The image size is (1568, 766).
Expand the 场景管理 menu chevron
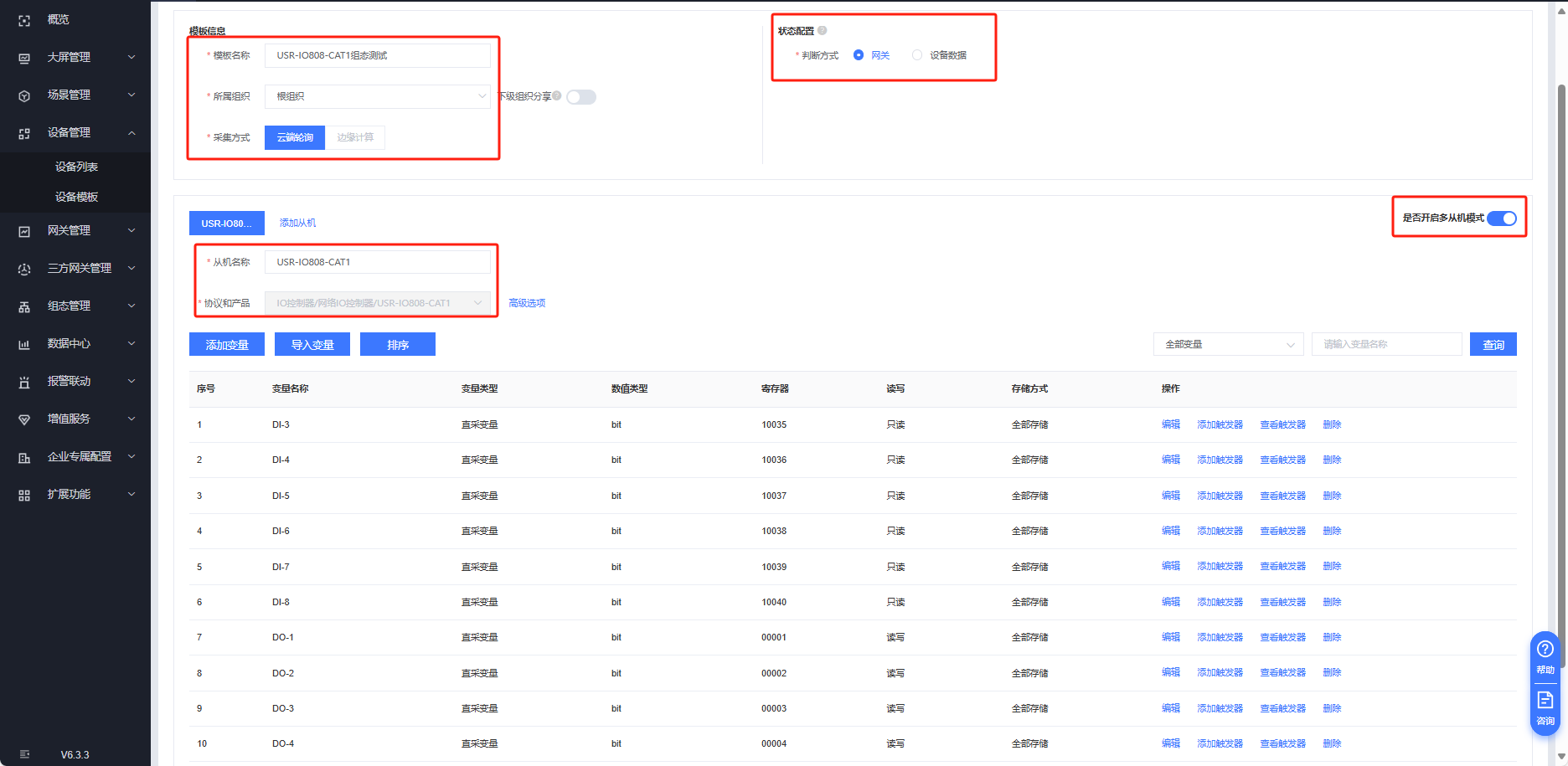pos(132,95)
